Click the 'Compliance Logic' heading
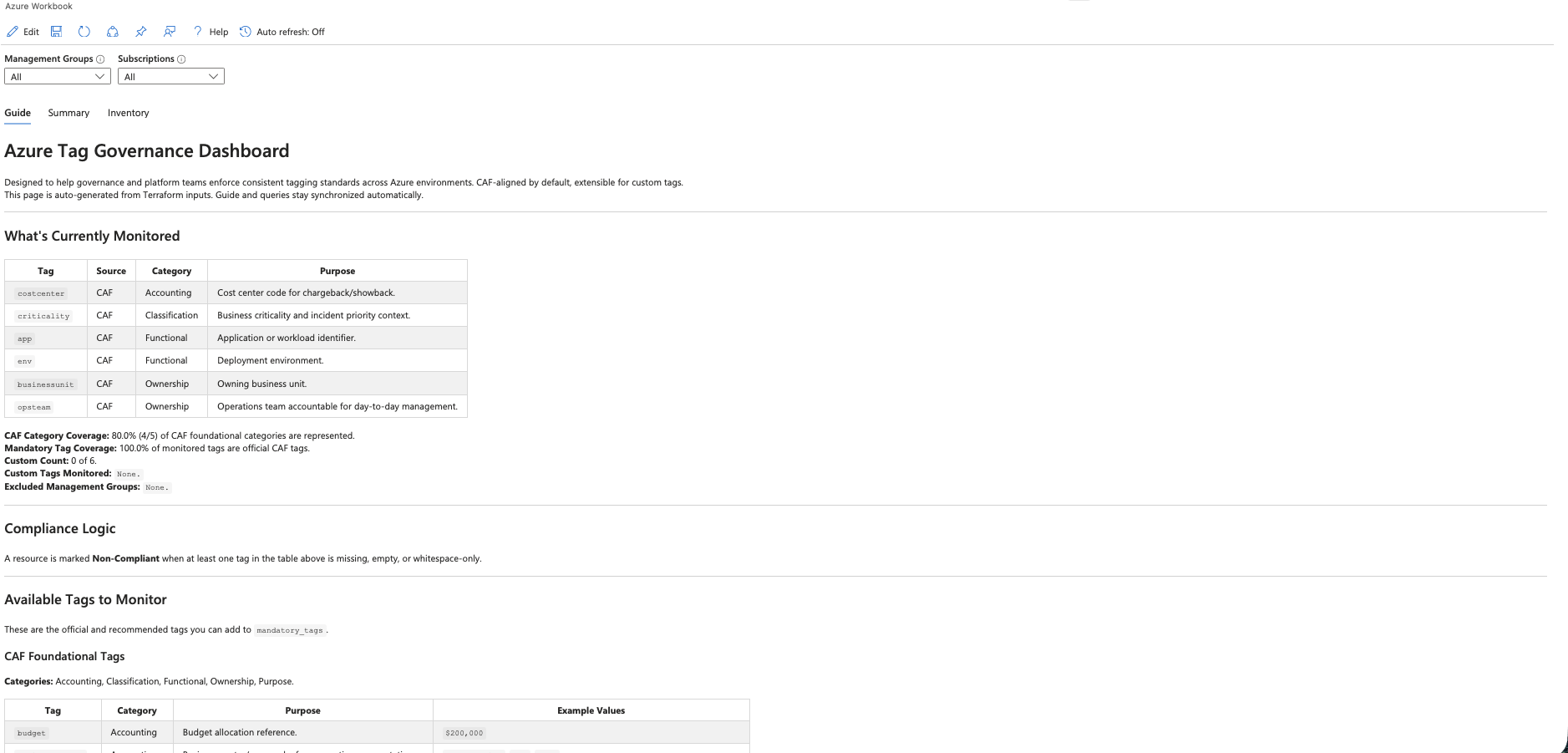Viewport: 1568px width, 753px height. [60, 529]
